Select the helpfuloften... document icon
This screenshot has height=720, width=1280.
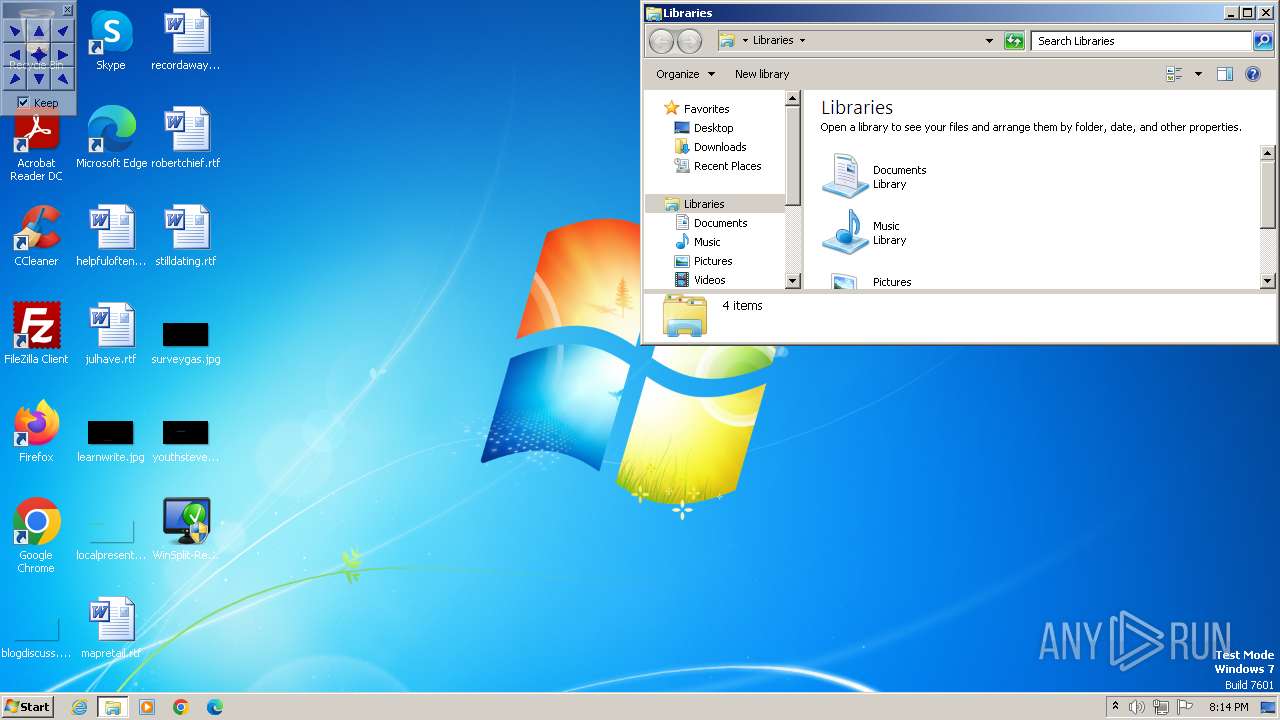coord(111,236)
